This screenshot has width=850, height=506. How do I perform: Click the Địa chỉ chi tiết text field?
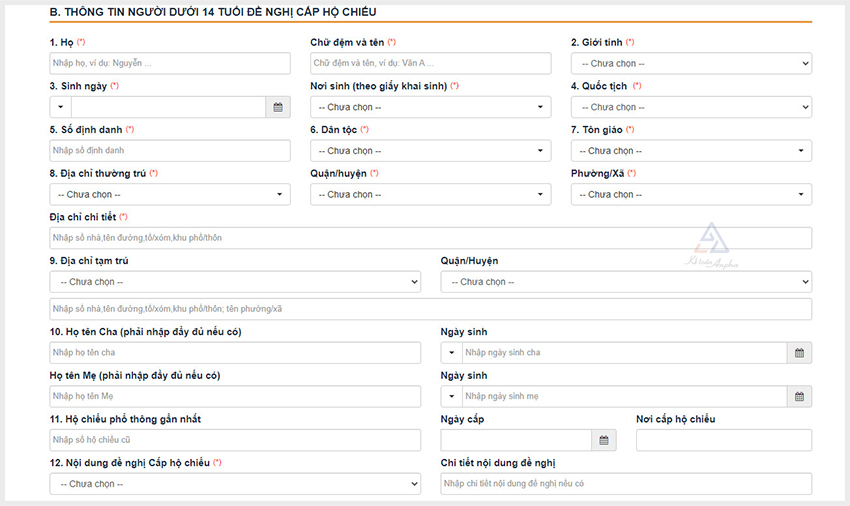(430, 238)
